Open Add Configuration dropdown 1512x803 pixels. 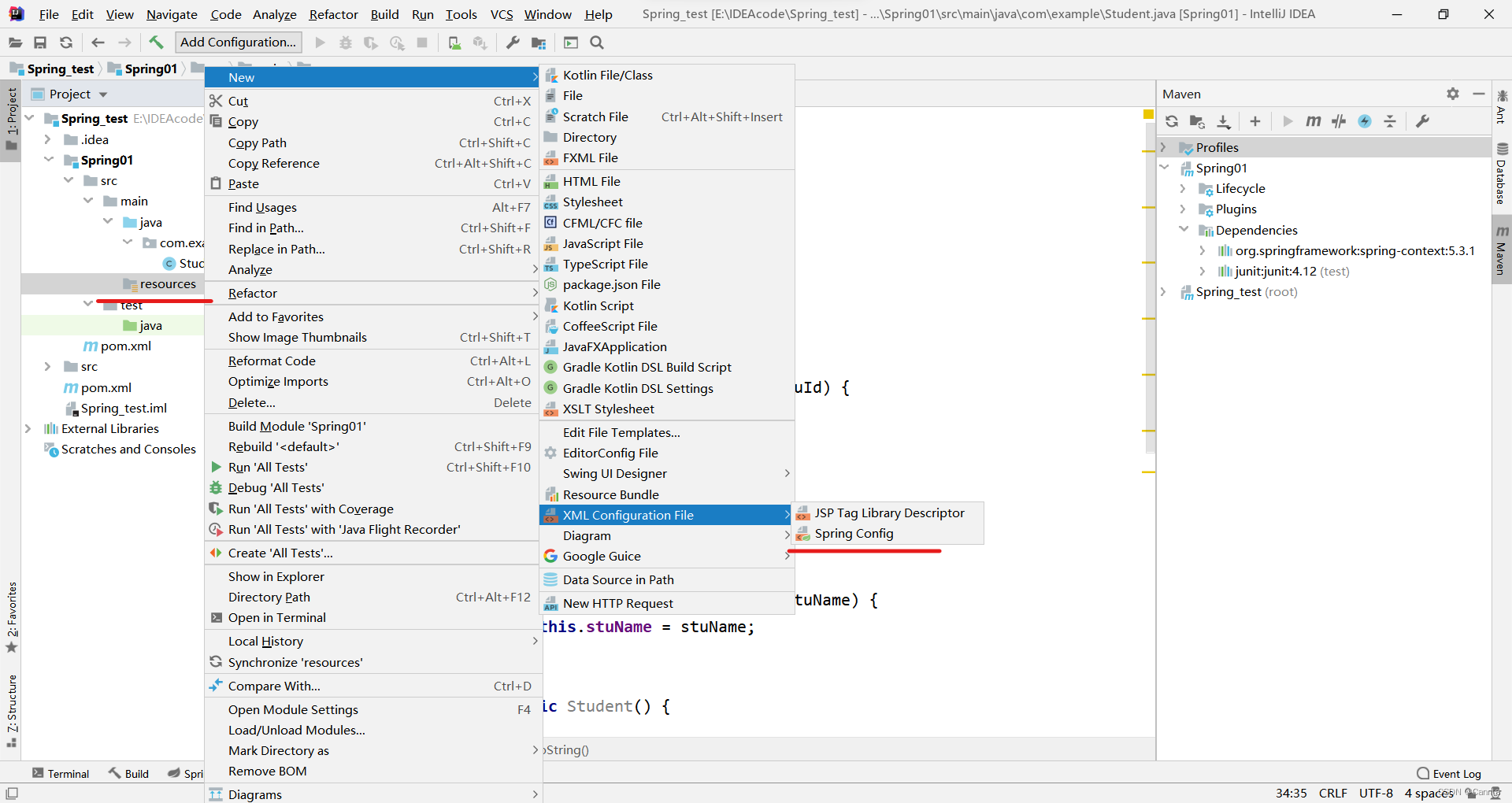pos(239,43)
